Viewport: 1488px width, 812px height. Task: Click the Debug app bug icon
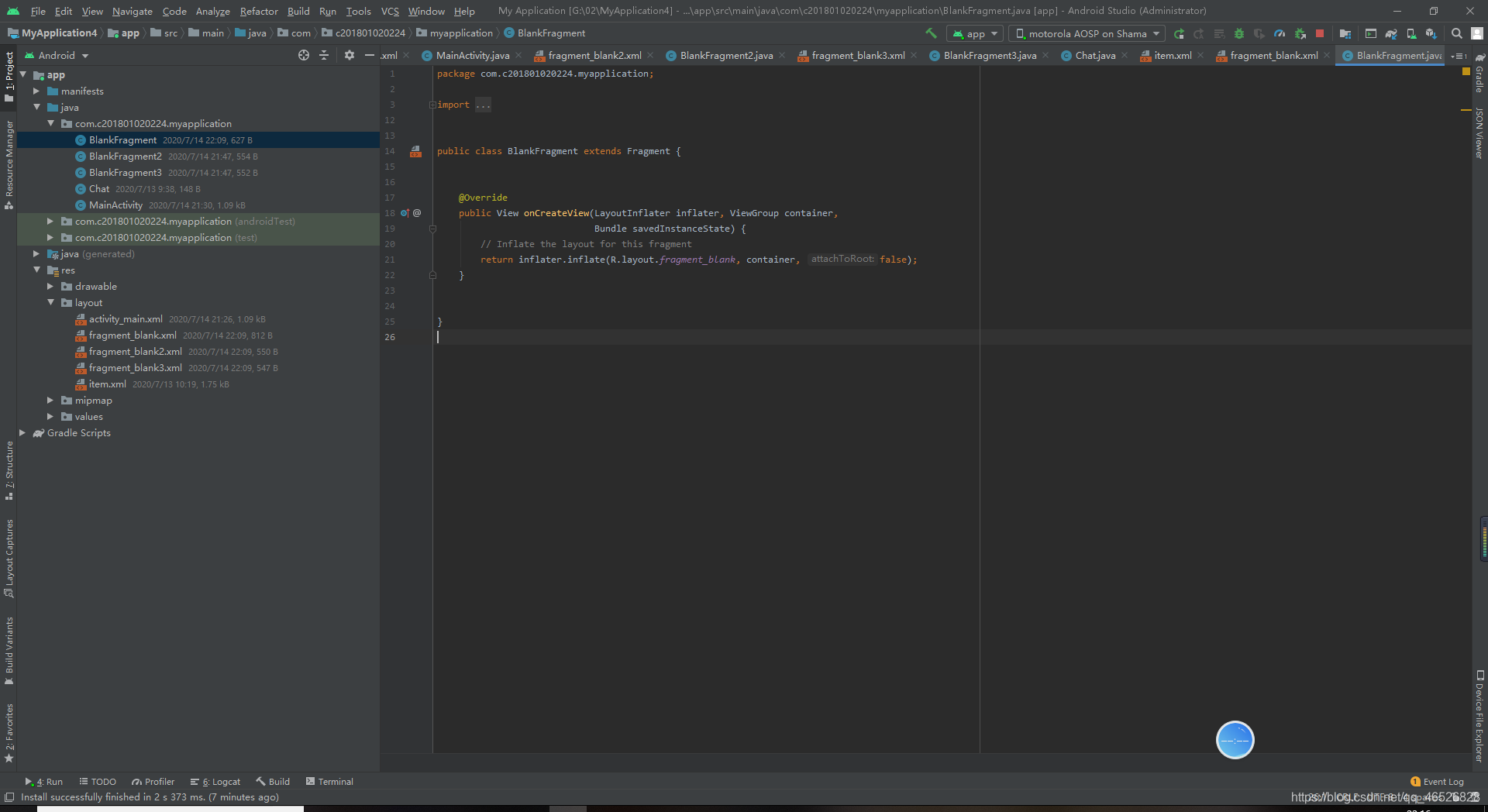point(1239,33)
